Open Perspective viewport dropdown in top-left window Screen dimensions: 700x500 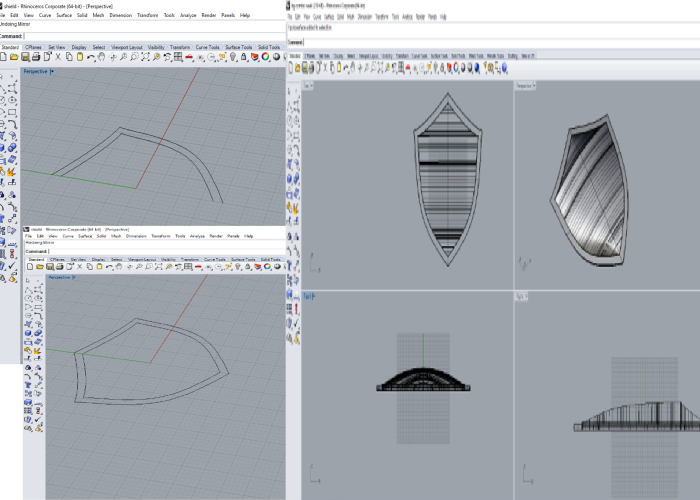[x=52, y=71]
